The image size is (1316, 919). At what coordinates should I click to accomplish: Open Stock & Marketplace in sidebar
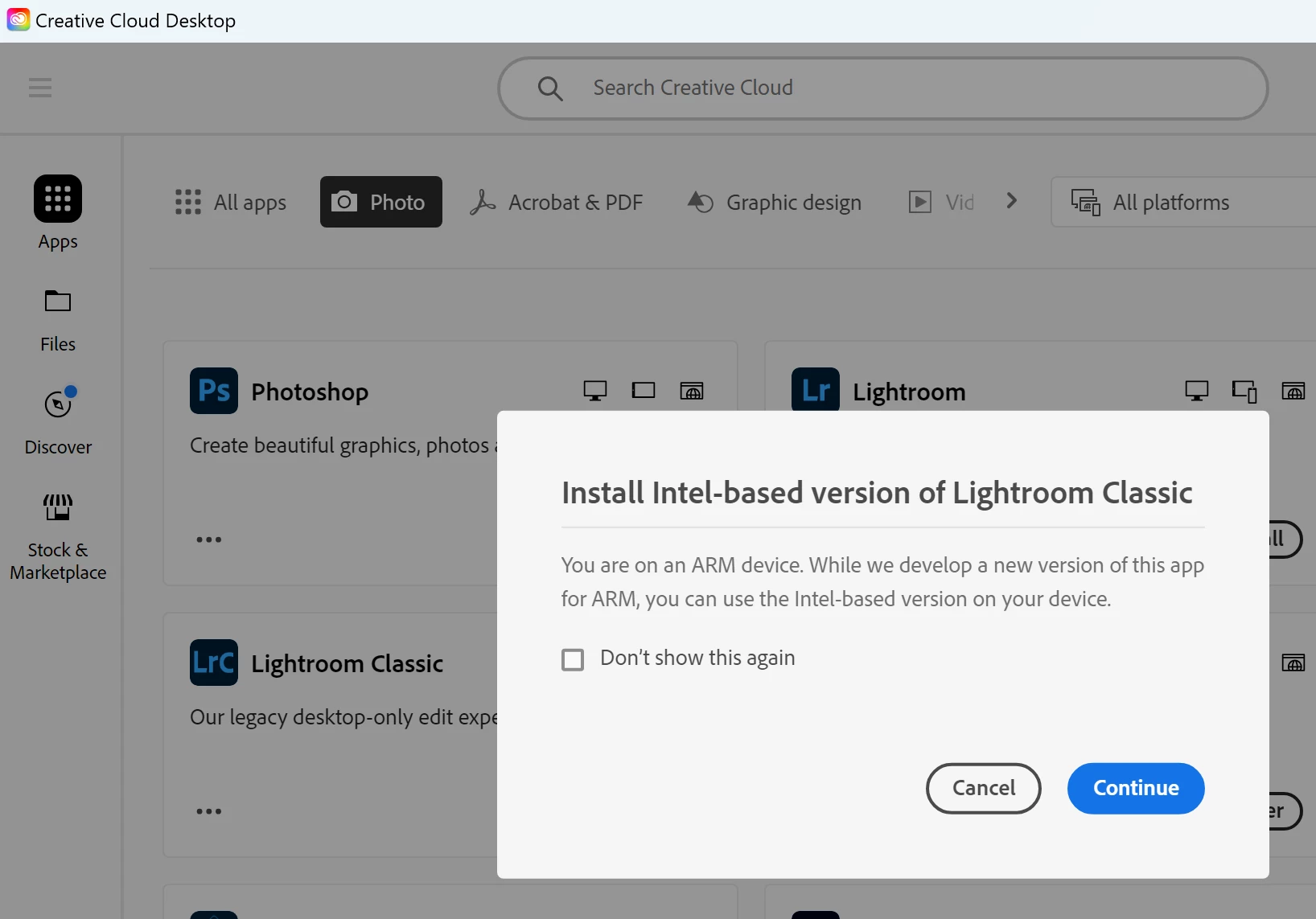coord(58,537)
